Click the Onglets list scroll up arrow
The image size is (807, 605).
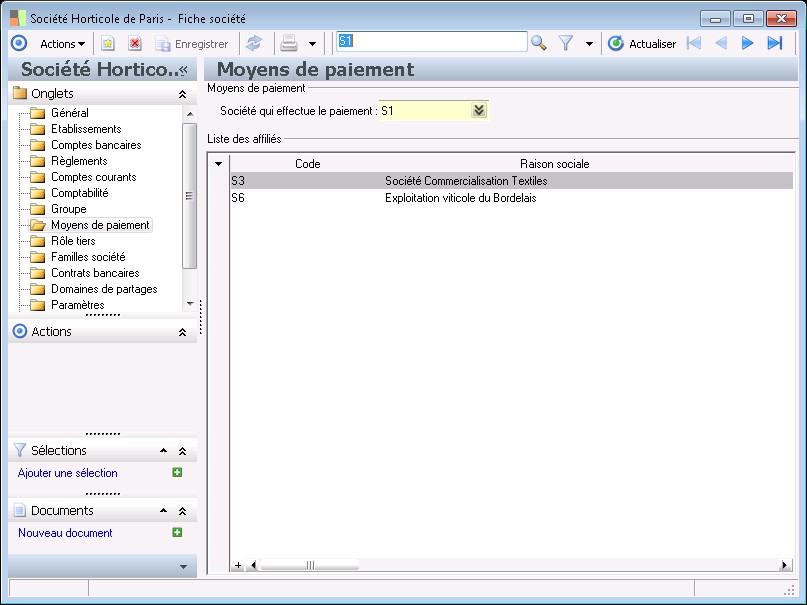click(190, 113)
